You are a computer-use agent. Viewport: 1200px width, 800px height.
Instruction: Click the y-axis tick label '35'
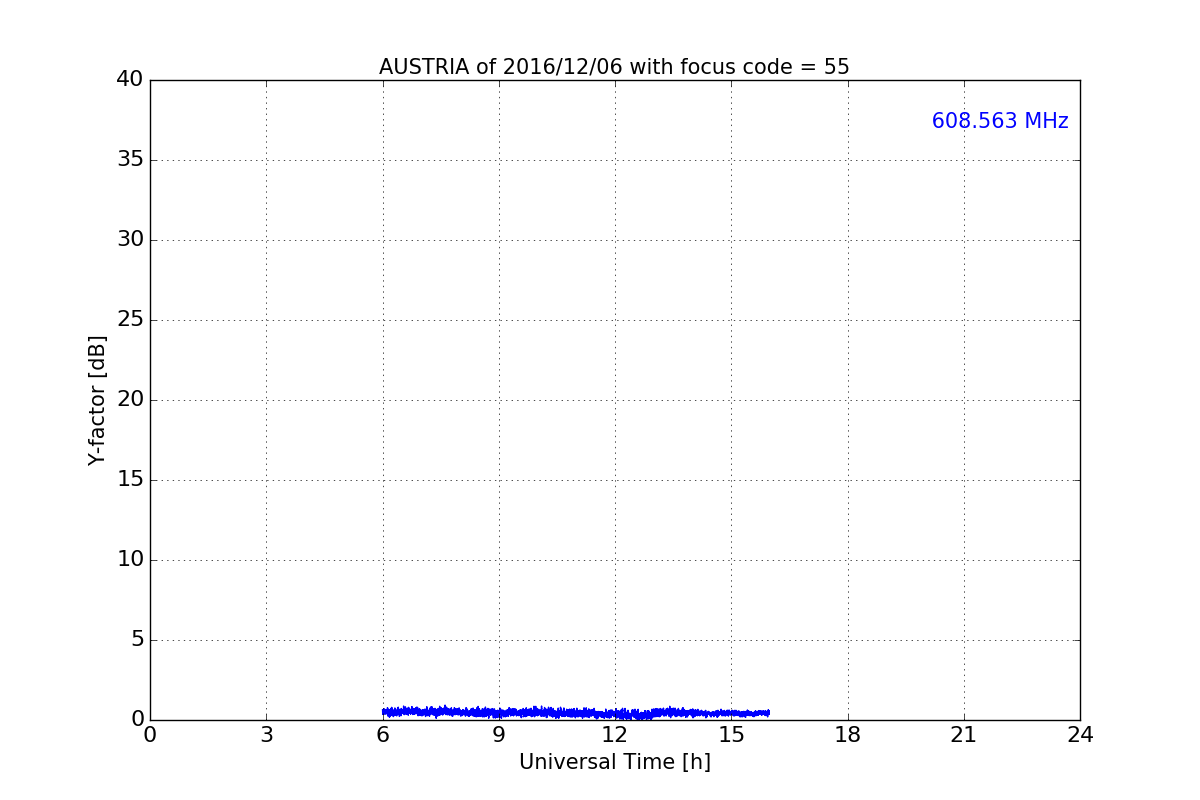tap(130, 159)
